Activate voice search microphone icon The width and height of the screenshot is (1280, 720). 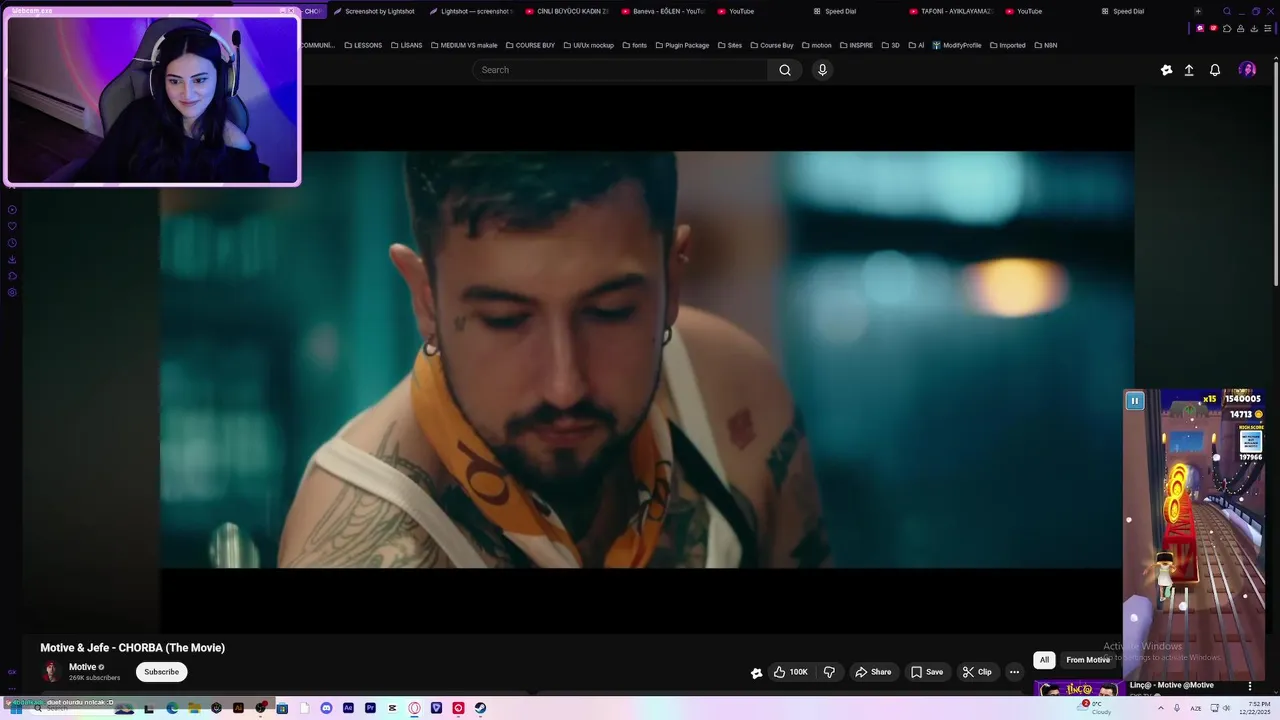point(822,70)
